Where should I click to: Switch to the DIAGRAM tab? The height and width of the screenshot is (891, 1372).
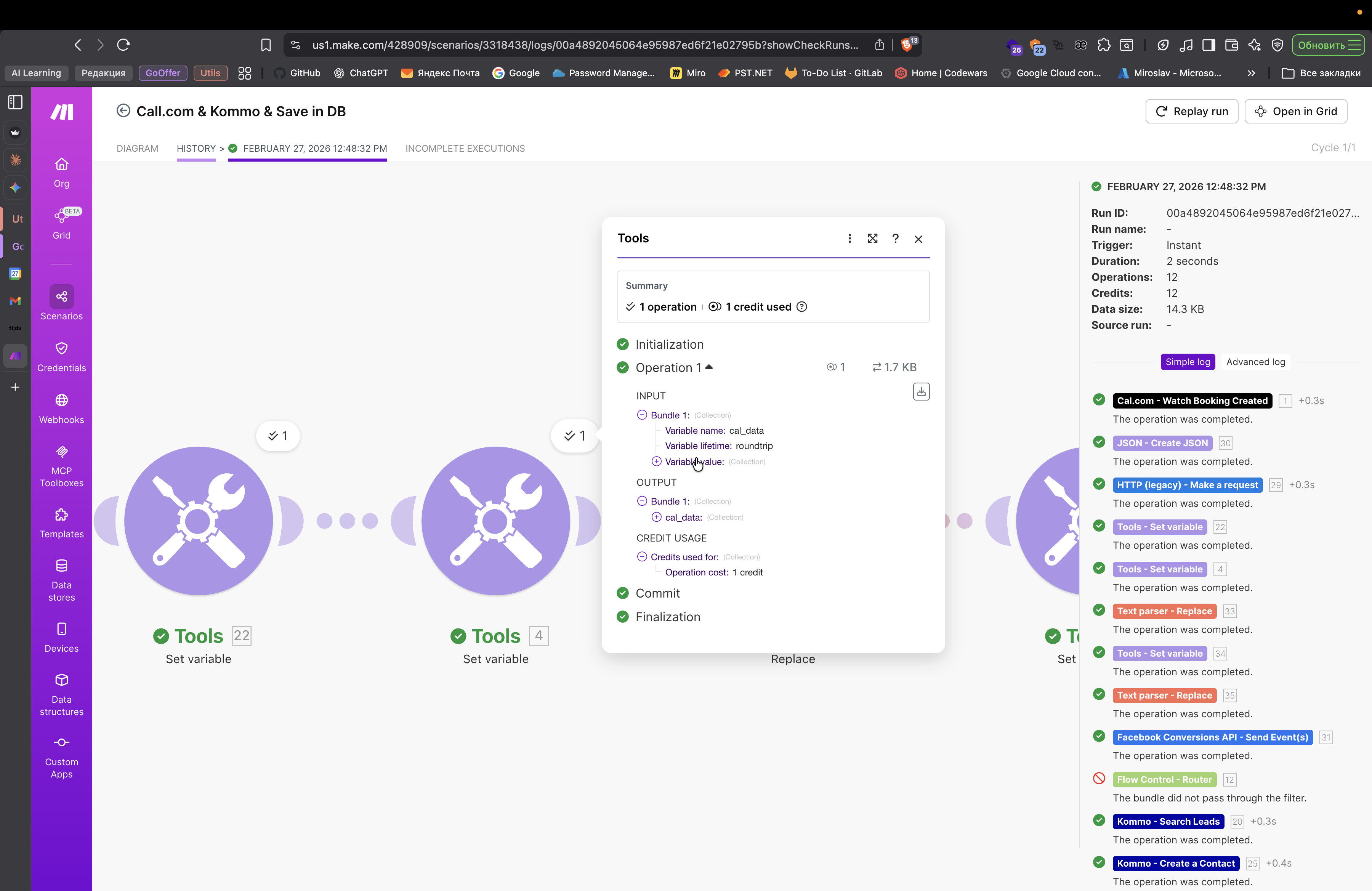[x=137, y=148]
